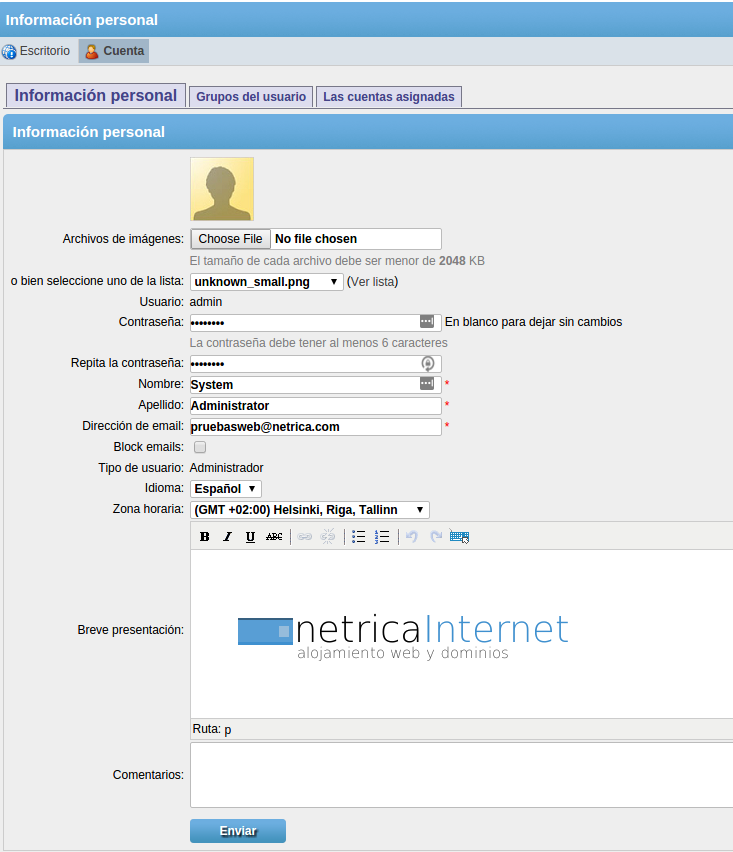Click the 'Administrador' user type value

click(x=227, y=468)
